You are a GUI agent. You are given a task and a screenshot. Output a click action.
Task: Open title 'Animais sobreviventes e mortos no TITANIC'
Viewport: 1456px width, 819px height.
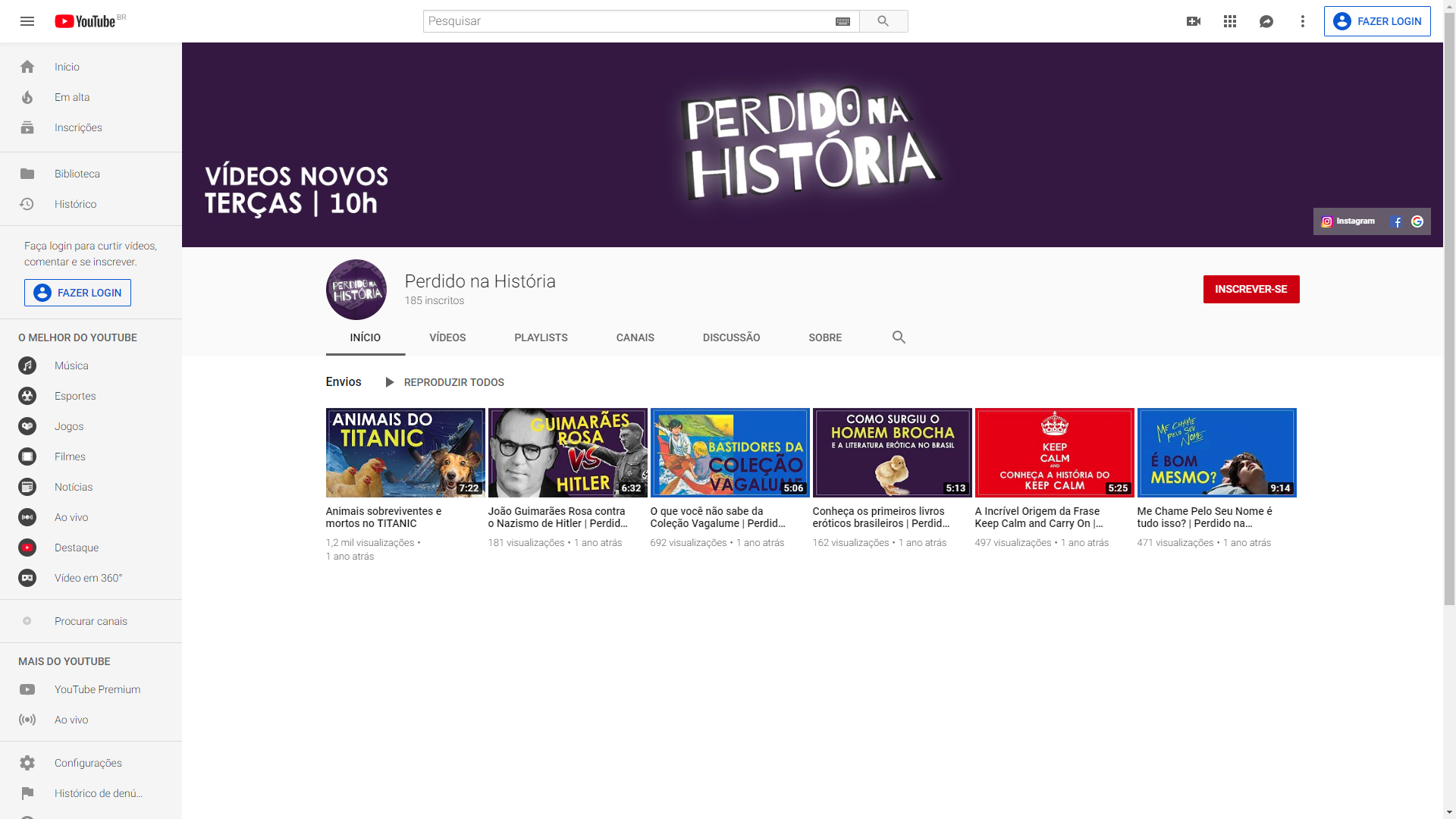point(384,517)
